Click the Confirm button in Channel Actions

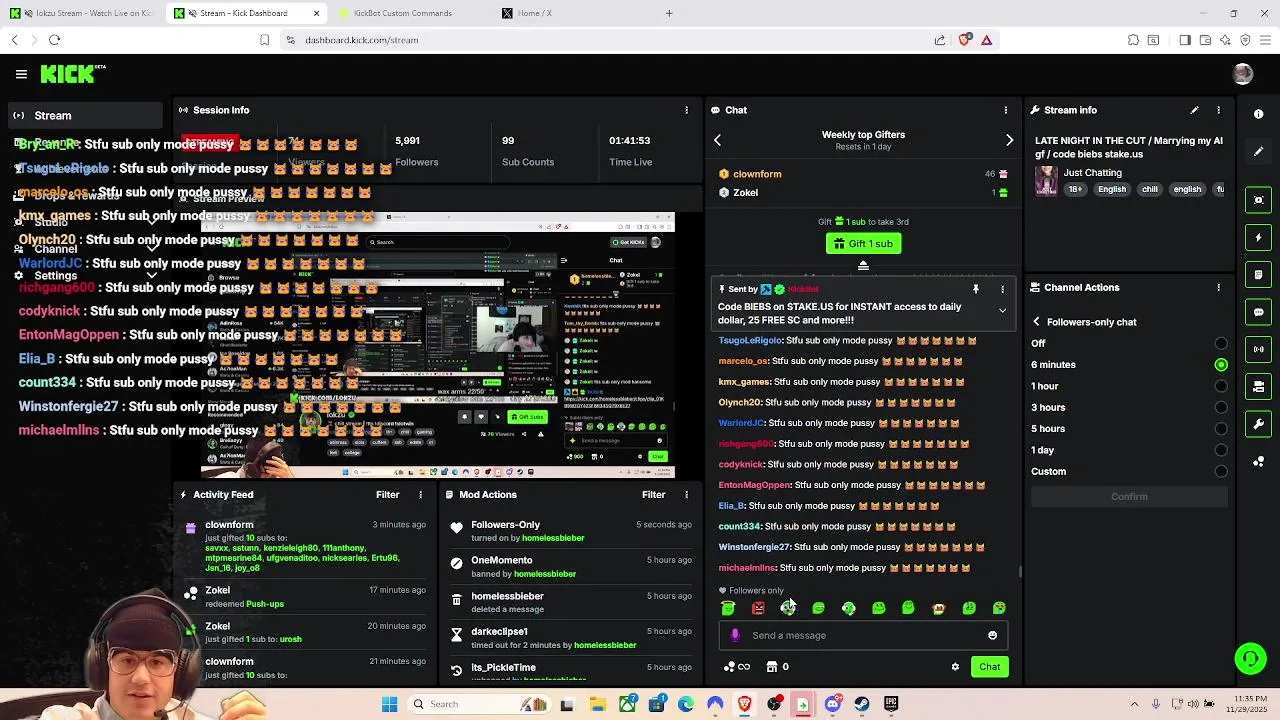pyautogui.click(x=1129, y=497)
